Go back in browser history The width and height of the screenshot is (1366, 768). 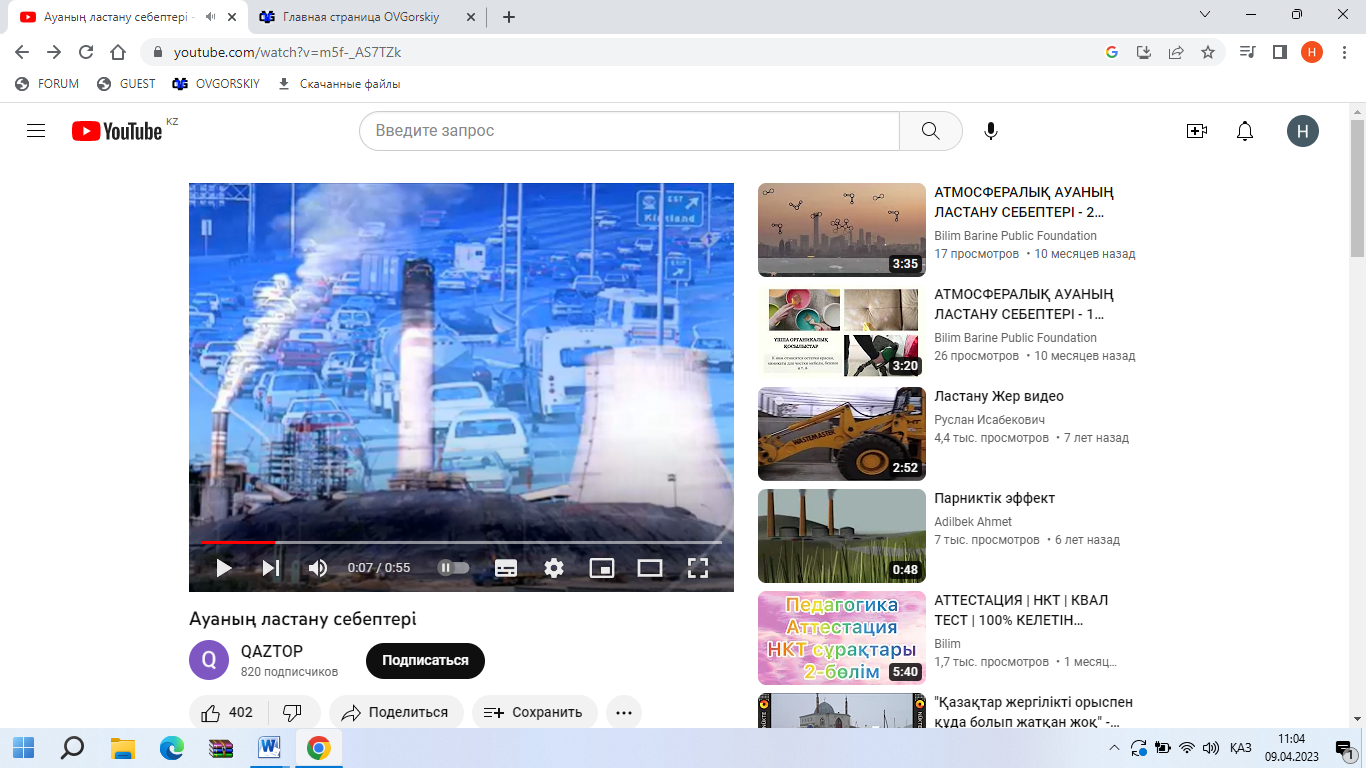22,52
